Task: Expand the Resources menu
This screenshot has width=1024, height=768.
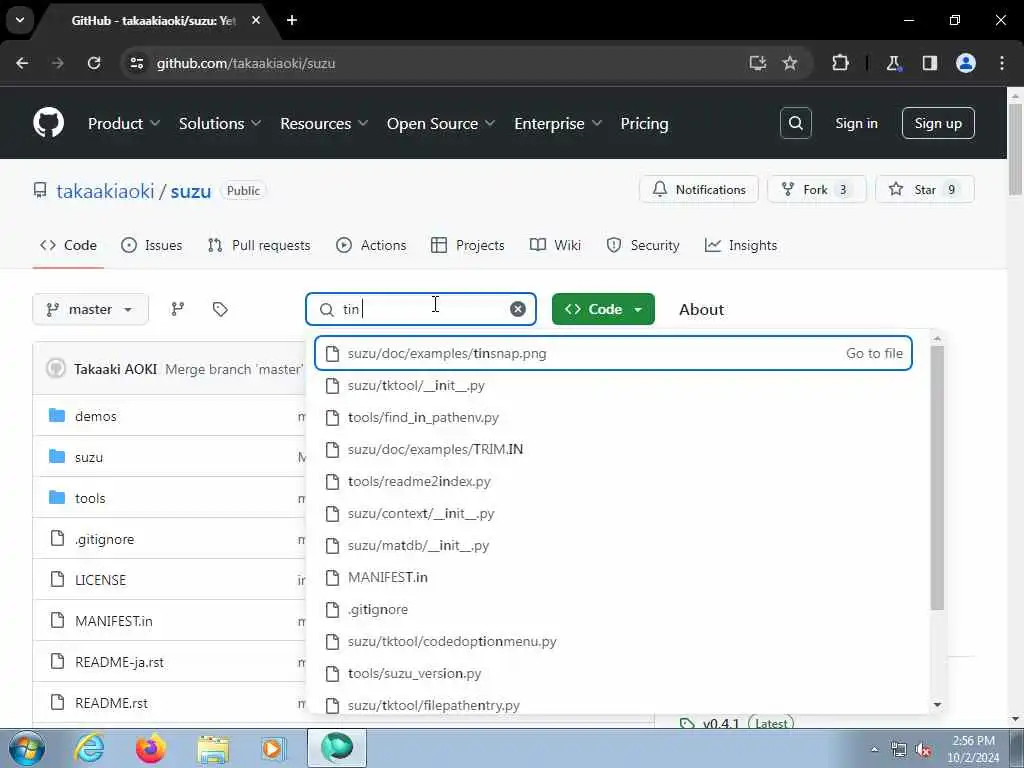Action: [324, 123]
